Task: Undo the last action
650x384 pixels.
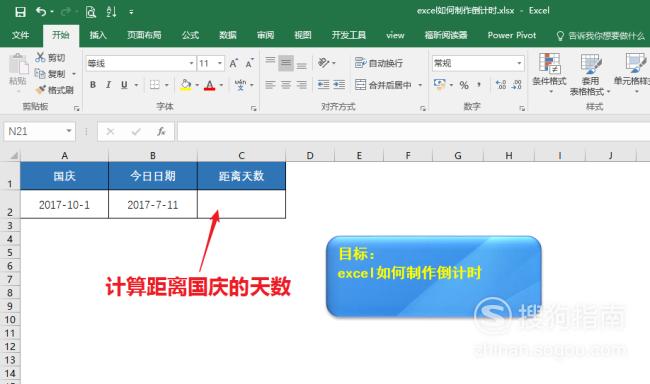Action: 41,12
